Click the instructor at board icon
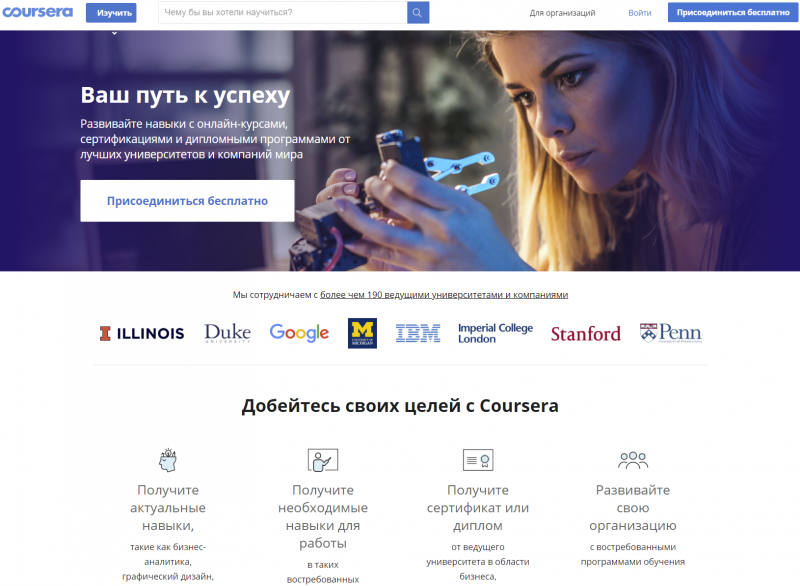The height and width of the screenshot is (586, 800). coord(323,460)
